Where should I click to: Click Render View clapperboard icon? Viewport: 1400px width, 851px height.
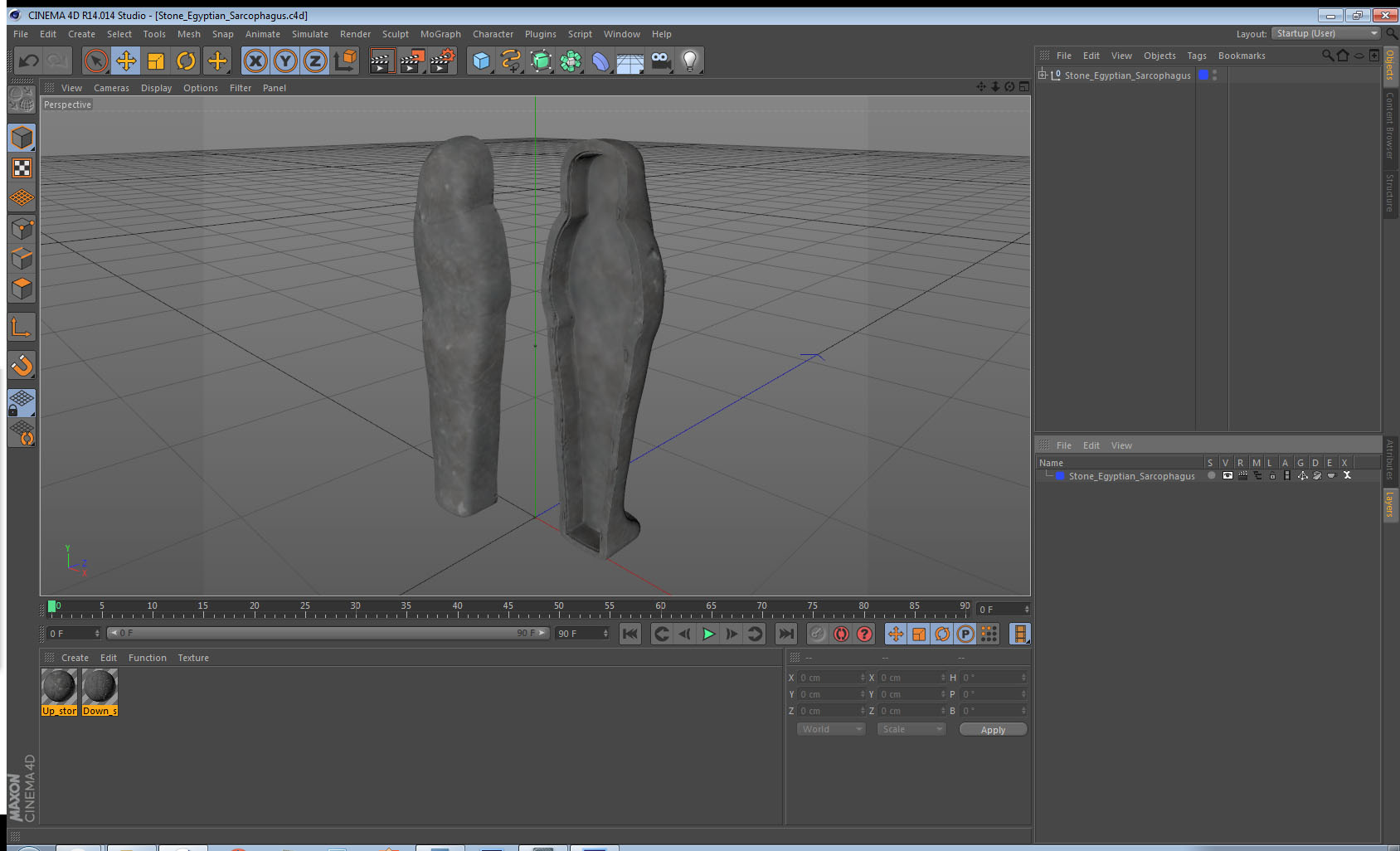pyautogui.click(x=382, y=61)
